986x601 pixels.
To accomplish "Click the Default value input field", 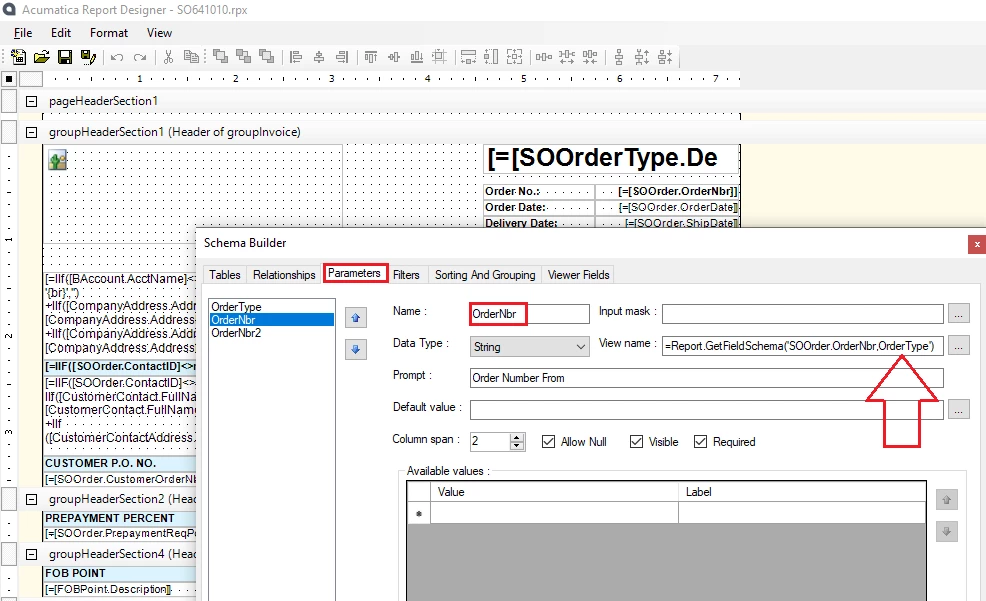I will [x=706, y=410].
